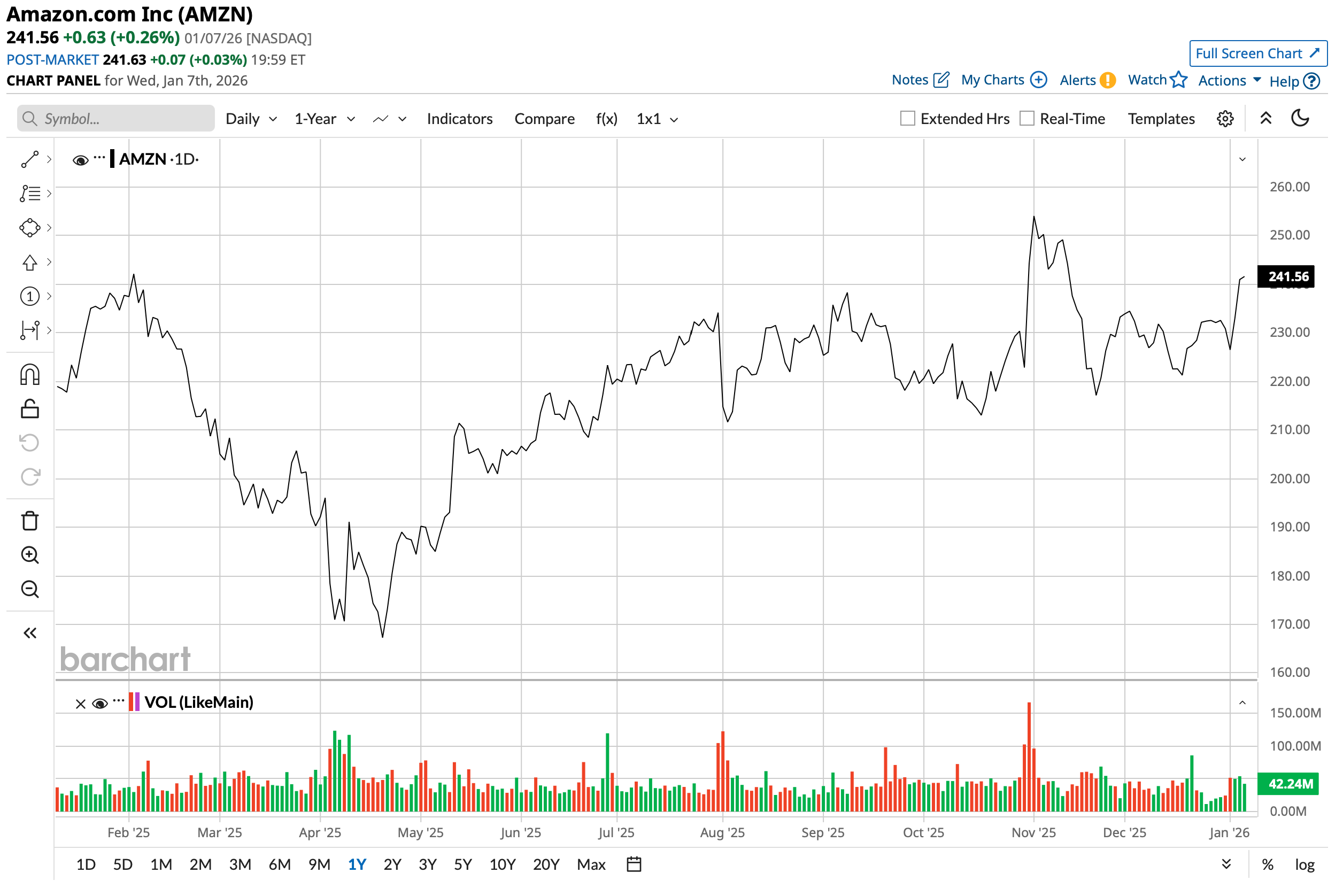
Task: Click the lock drawings icon
Action: (x=30, y=409)
